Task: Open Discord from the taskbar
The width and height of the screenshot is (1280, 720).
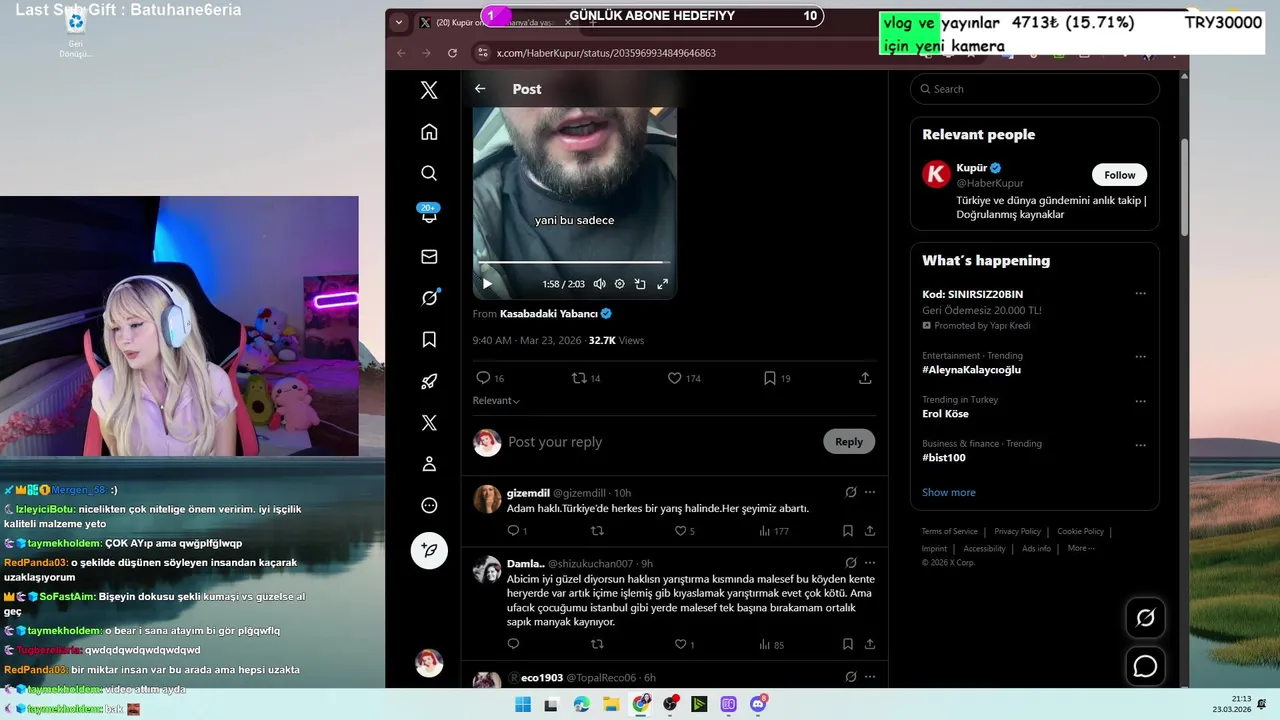Action: pos(758,705)
